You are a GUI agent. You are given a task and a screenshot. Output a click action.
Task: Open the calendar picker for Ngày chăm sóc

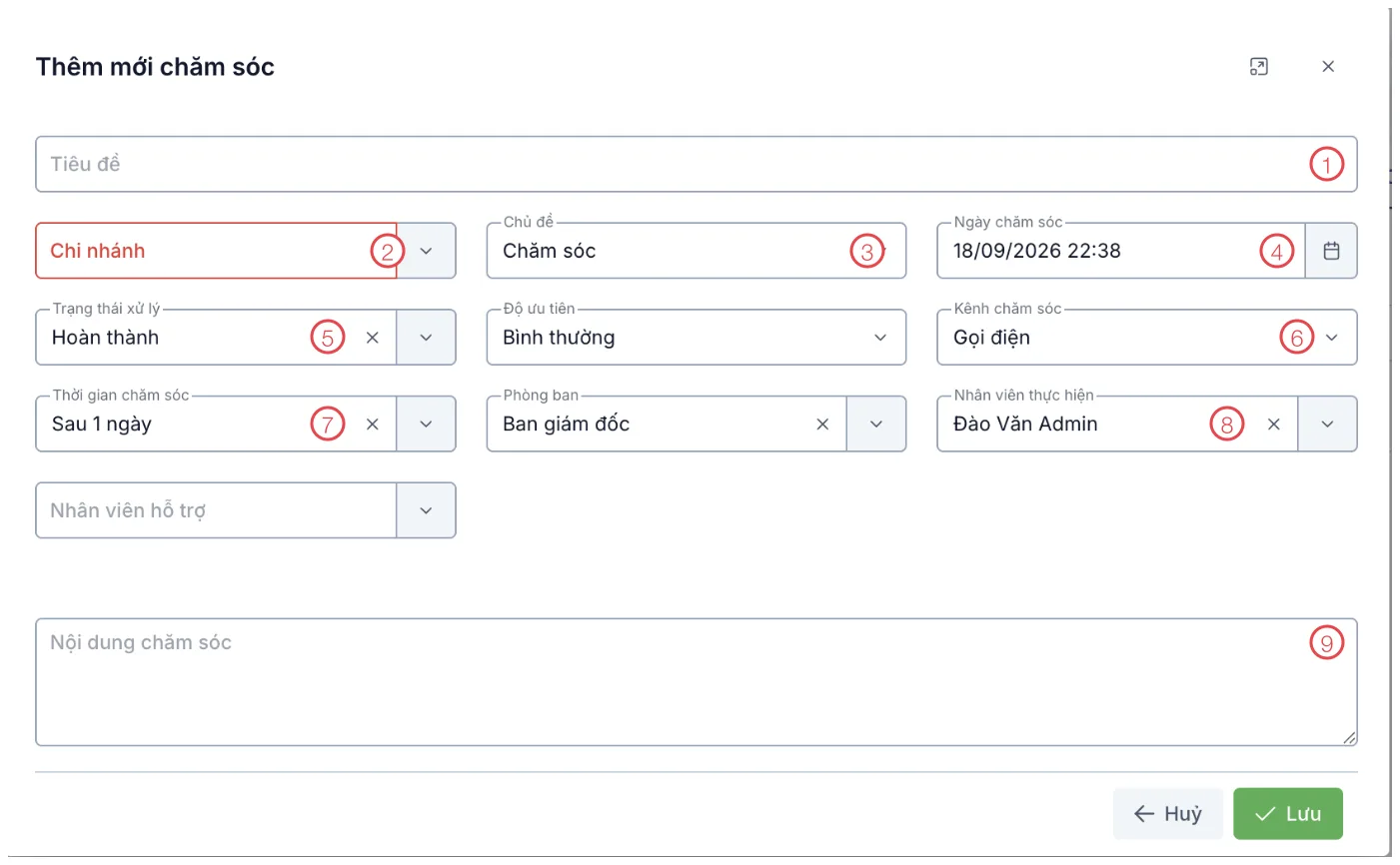tap(1331, 251)
